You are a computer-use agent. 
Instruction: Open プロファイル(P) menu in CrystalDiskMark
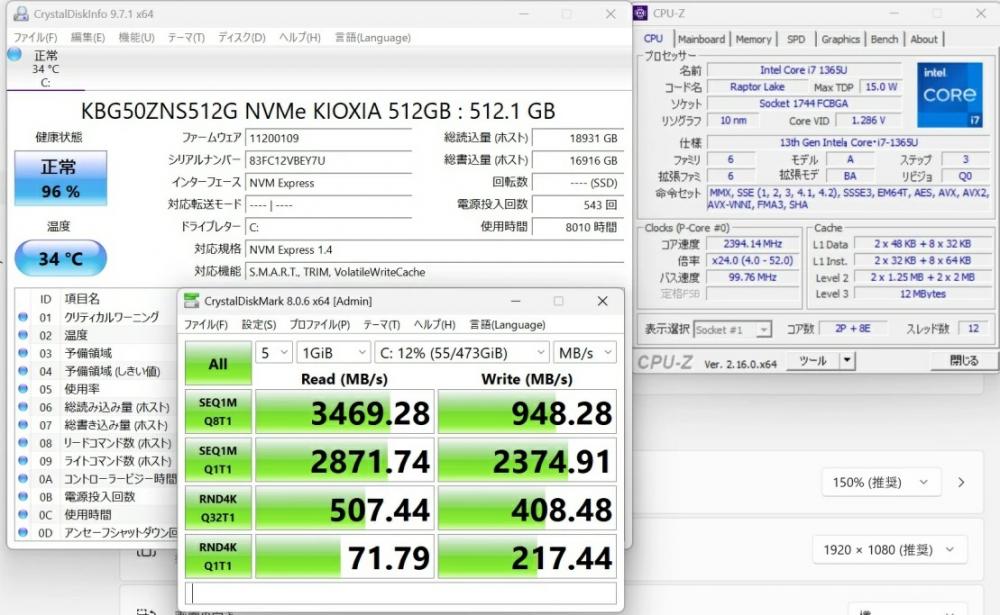tap(320, 325)
